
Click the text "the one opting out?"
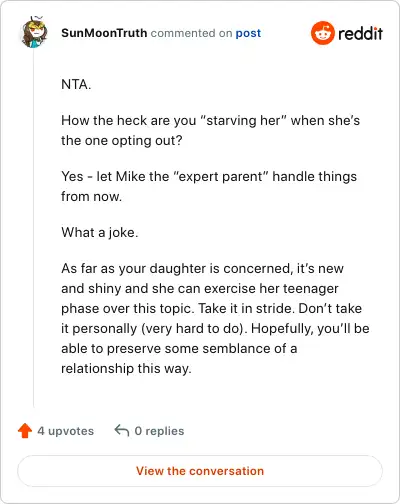[122, 140]
